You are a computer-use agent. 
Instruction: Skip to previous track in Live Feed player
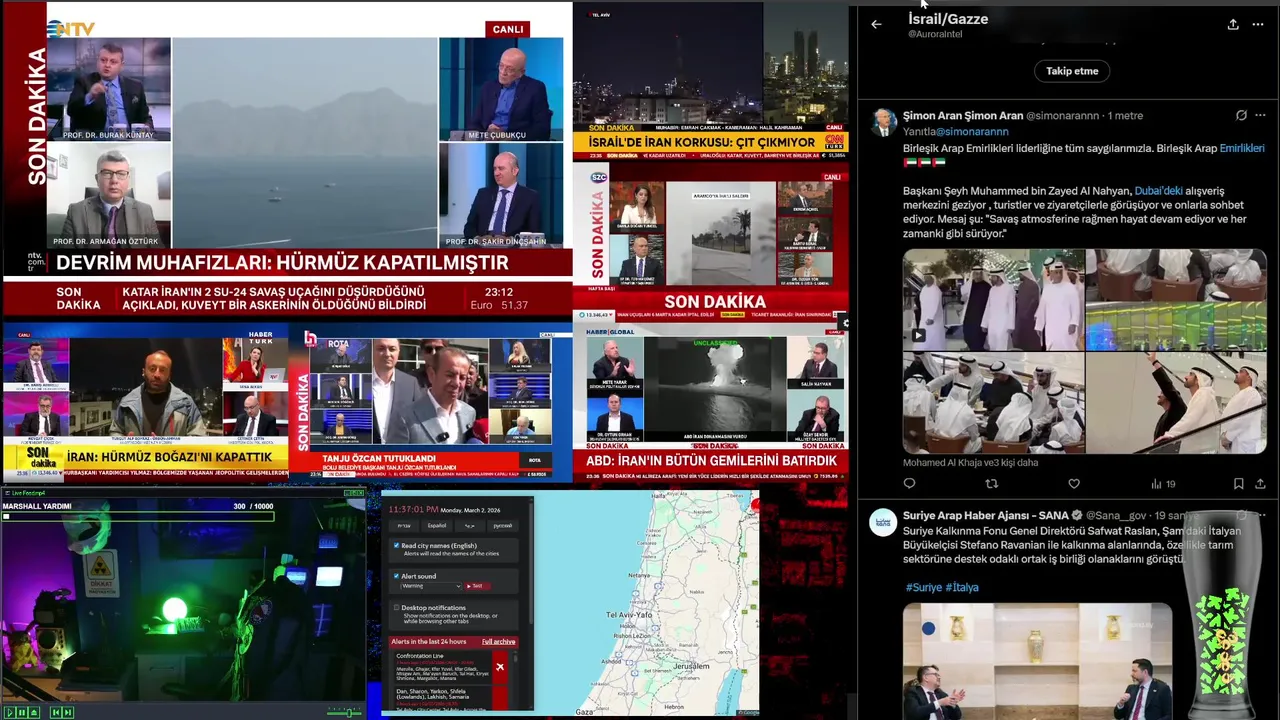tap(55, 712)
